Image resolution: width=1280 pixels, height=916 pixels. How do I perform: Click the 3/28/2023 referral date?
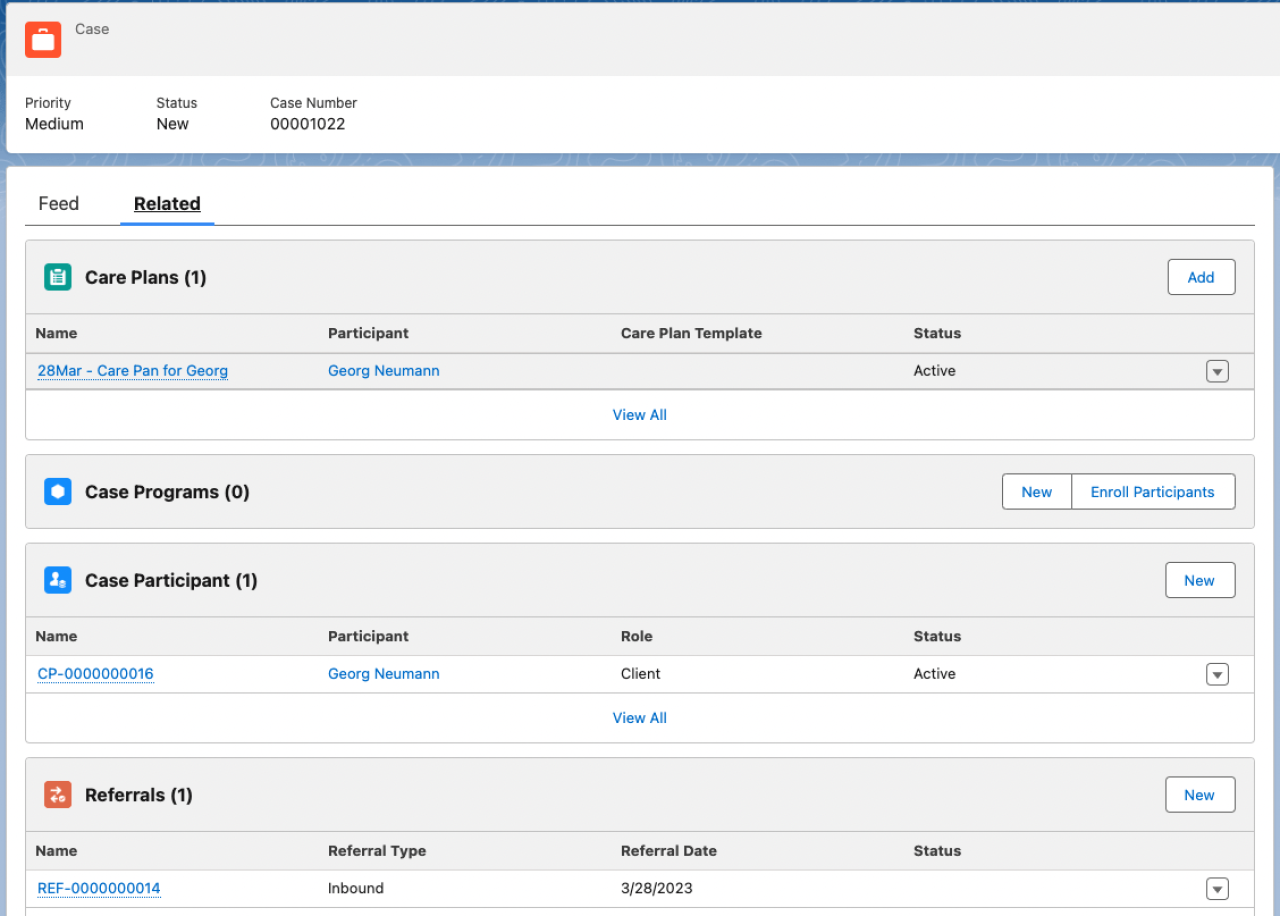click(657, 888)
